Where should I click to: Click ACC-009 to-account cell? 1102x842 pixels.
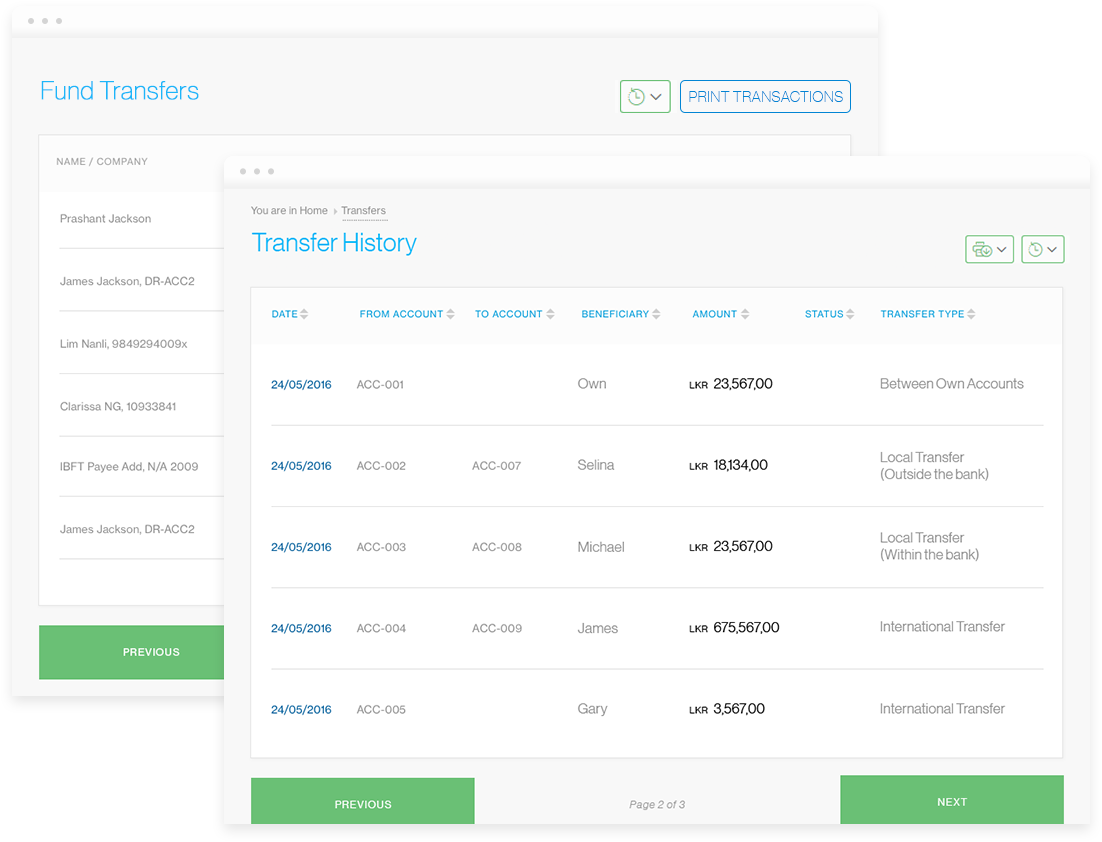tap(497, 628)
